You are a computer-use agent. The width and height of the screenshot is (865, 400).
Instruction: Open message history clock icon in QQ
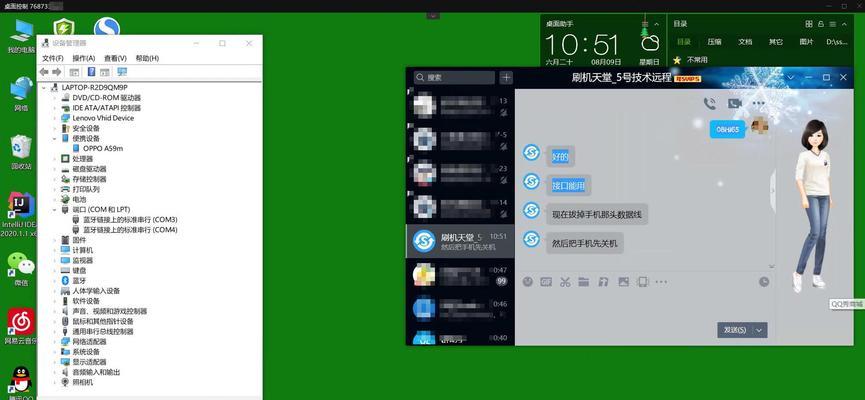point(764,282)
